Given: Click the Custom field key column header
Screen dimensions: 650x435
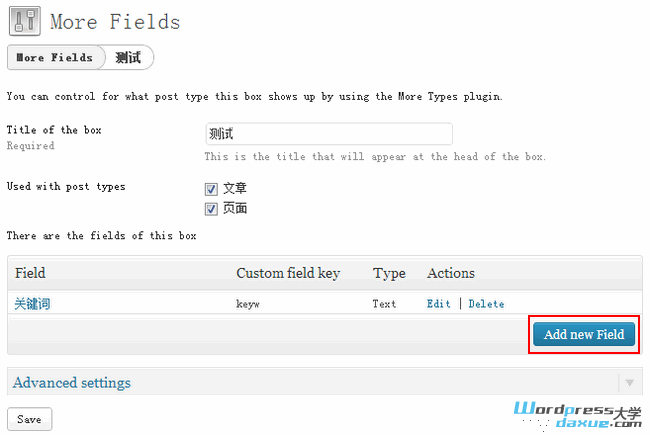Looking at the screenshot, I should (x=288, y=273).
